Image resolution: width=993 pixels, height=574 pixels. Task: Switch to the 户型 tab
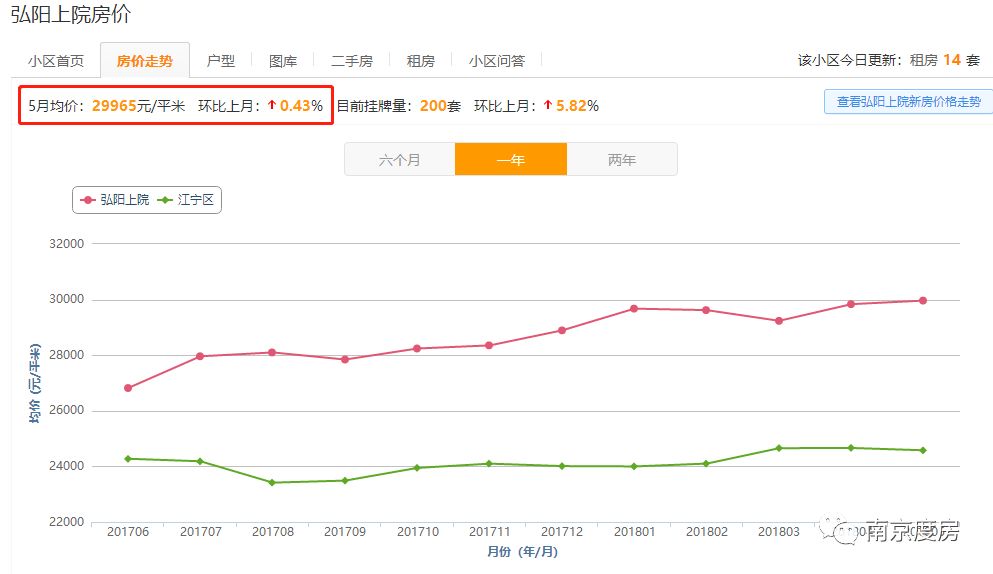point(221,61)
